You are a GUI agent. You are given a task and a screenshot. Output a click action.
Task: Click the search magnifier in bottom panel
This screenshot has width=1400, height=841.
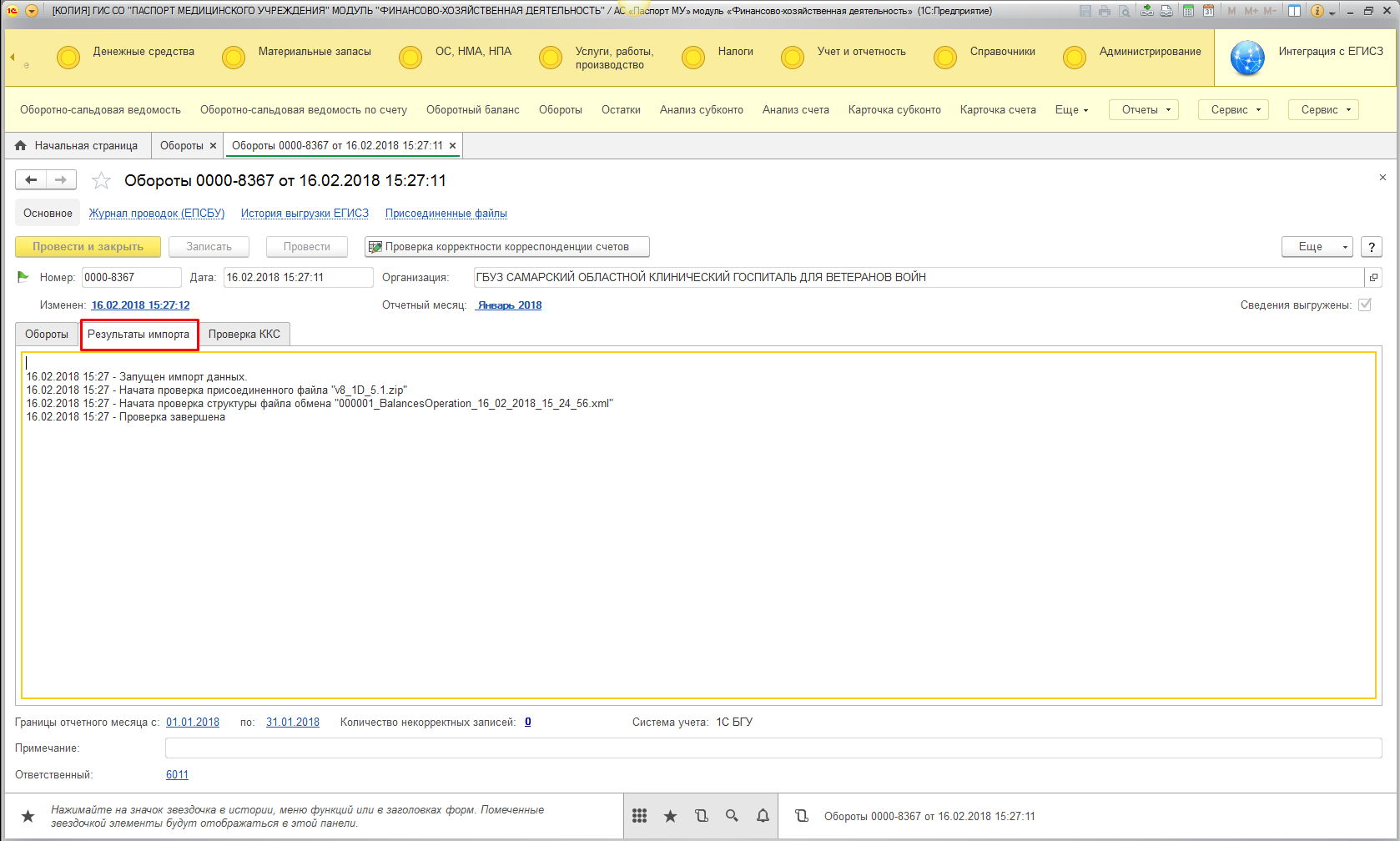tap(732, 816)
